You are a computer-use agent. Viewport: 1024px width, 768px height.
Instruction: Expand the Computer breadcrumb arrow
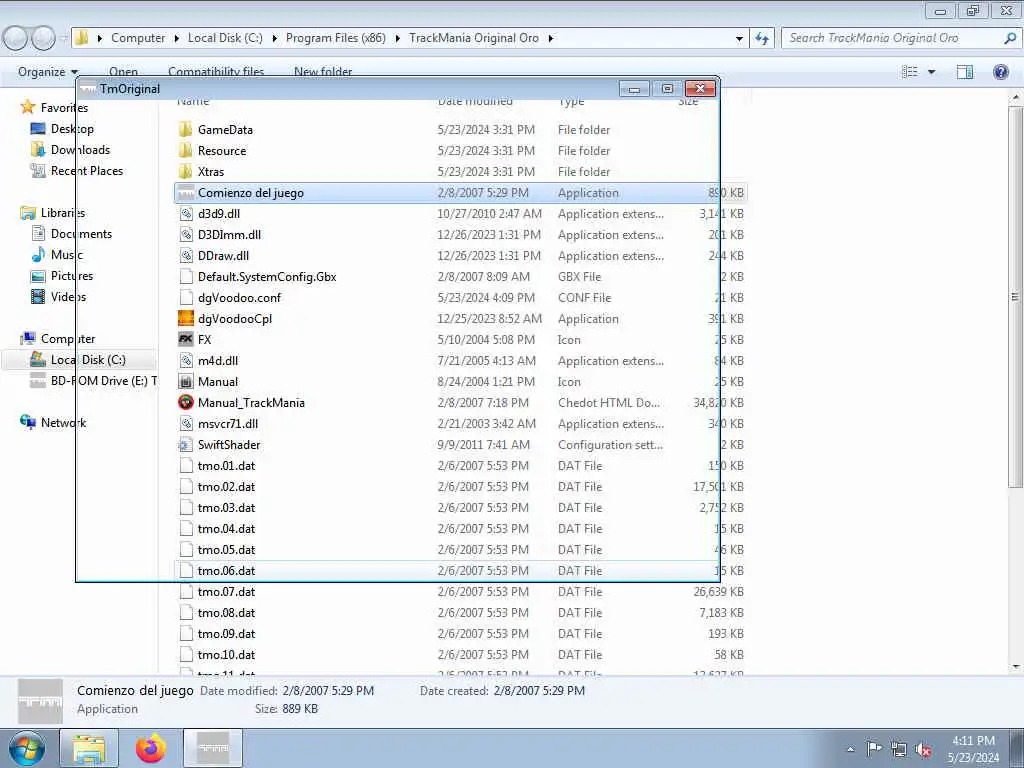pyautogui.click(x=177, y=39)
